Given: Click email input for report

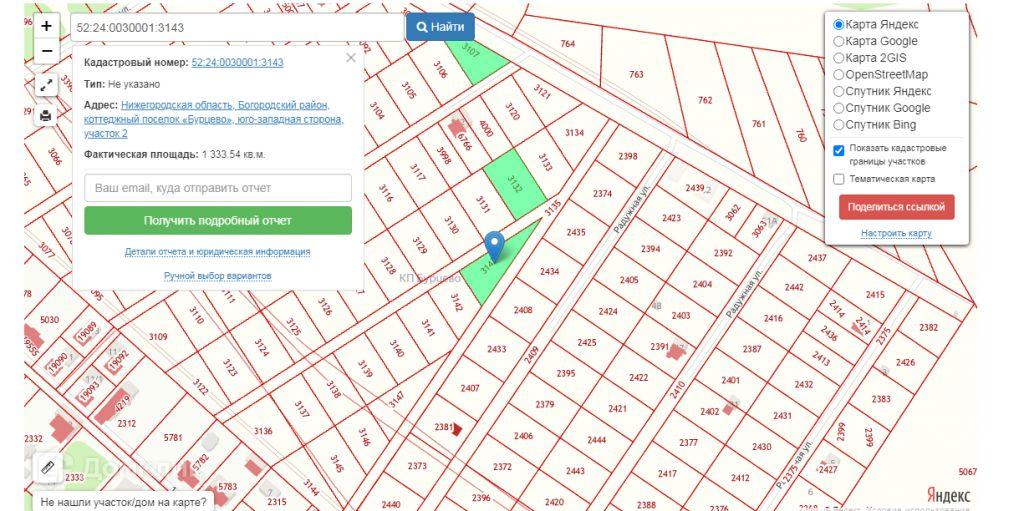Looking at the screenshot, I should click(218, 188).
